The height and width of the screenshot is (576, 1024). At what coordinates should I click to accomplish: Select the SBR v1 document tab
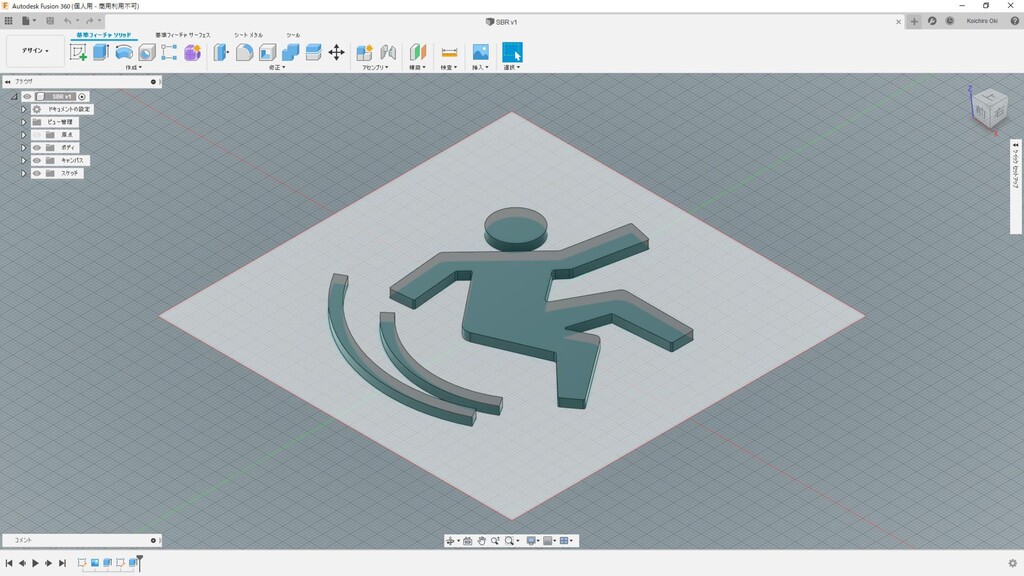click(502, 22)
